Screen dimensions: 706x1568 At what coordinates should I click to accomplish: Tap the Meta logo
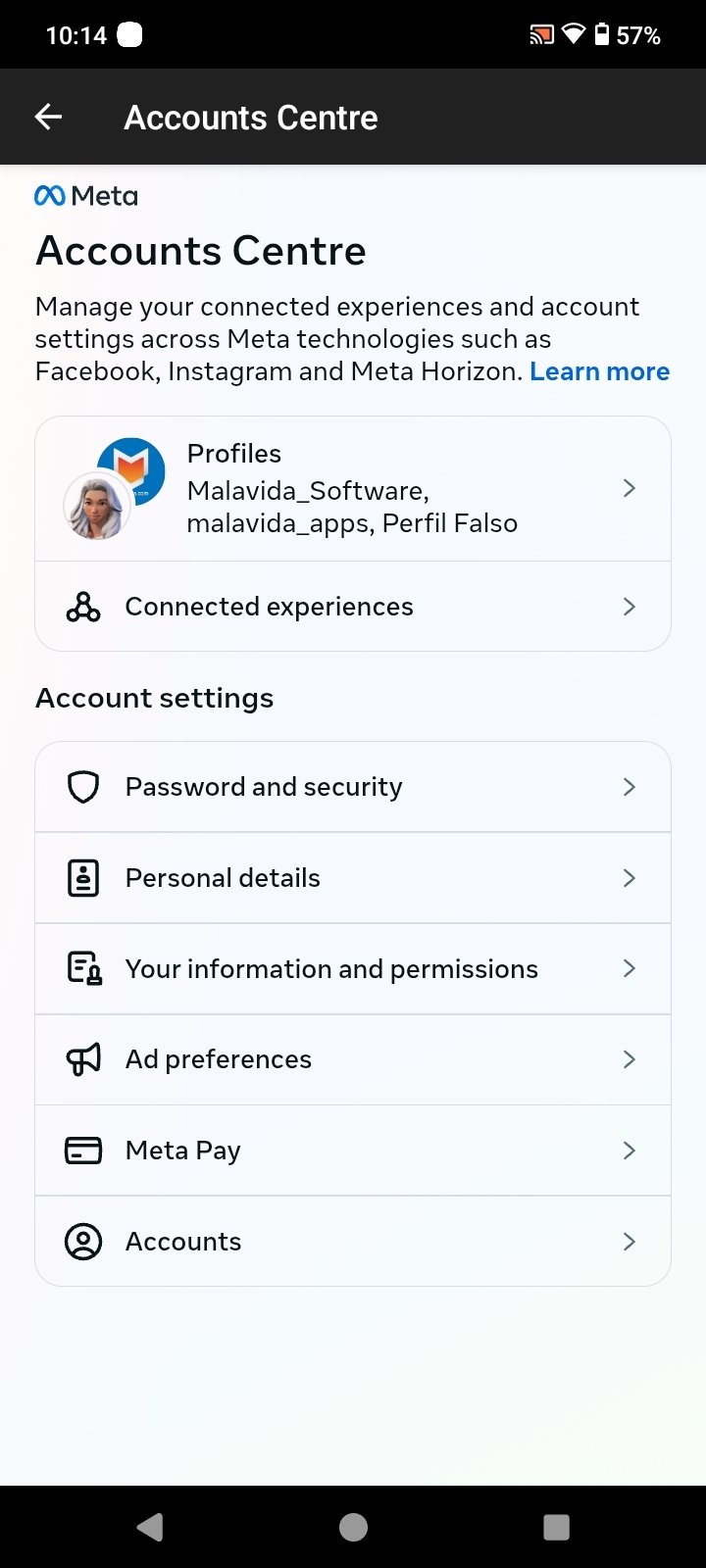tap(86, 196)
